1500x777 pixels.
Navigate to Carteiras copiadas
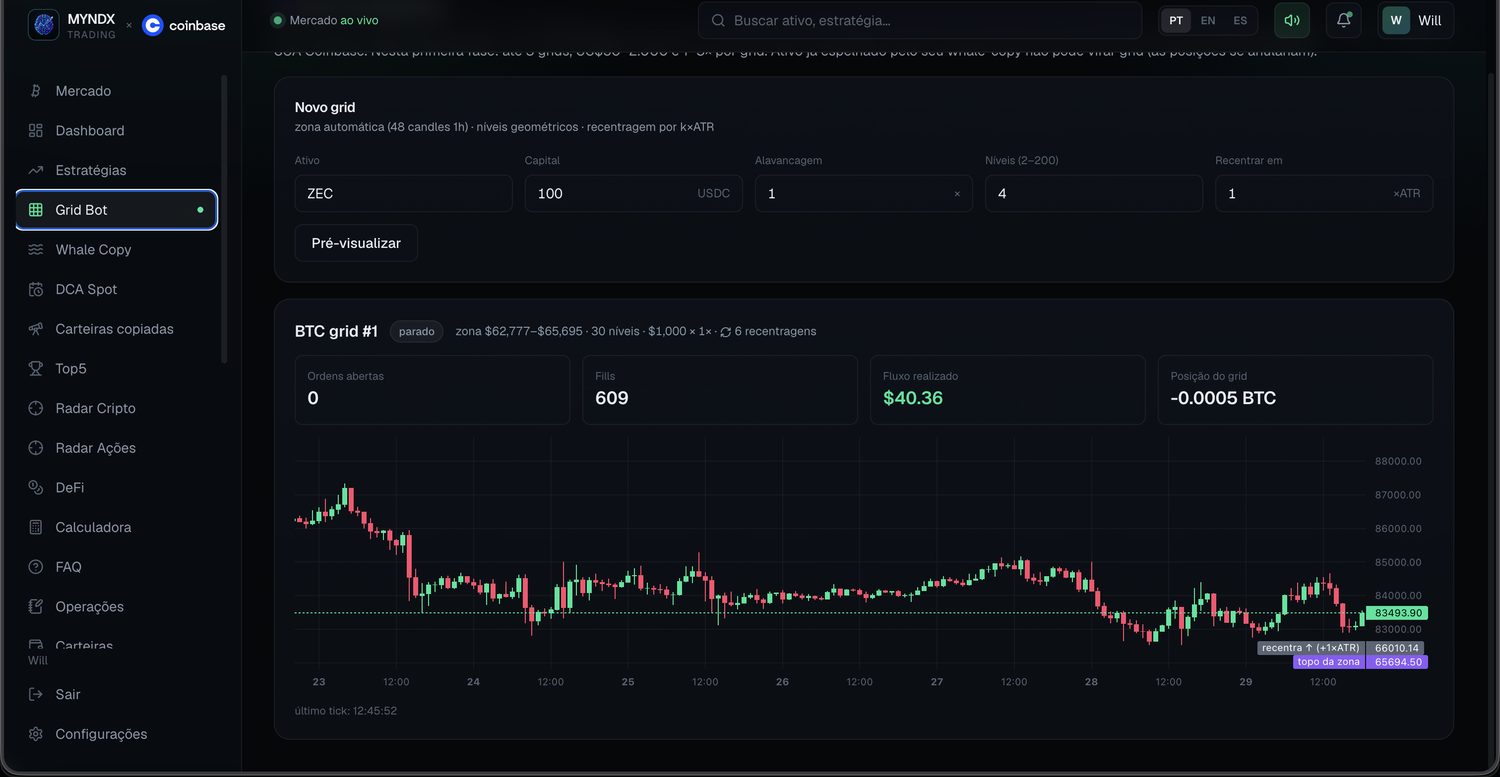(116, 329)
